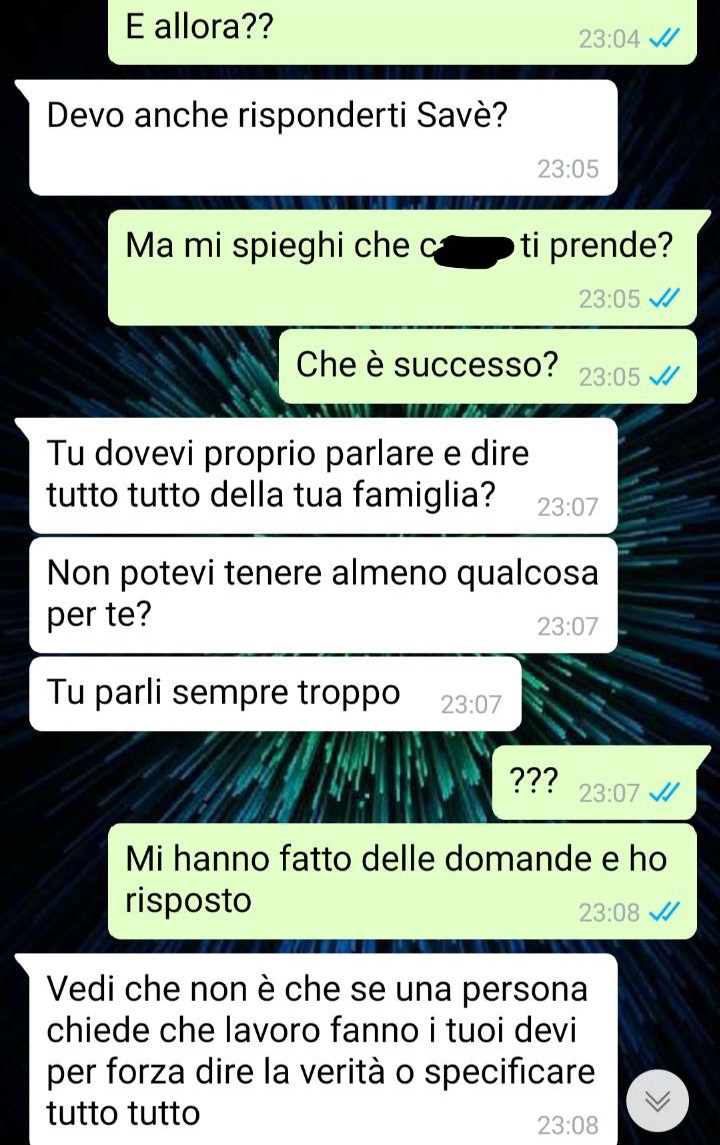
Task: Tap the double check mark on 'E allora??'
Action: pos(665,38)
